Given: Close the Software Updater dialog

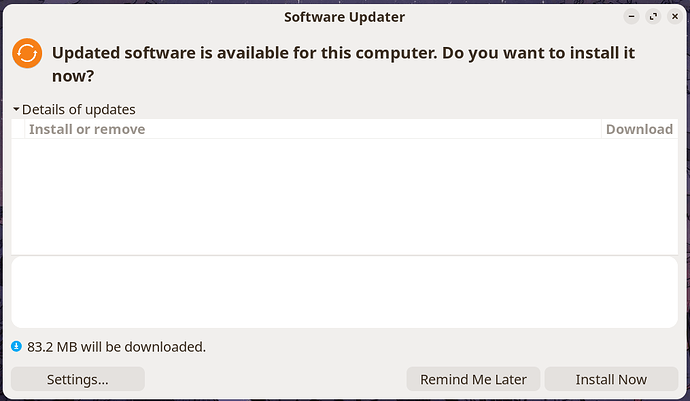Looking at the screenshot, I should tap(674, 17).
